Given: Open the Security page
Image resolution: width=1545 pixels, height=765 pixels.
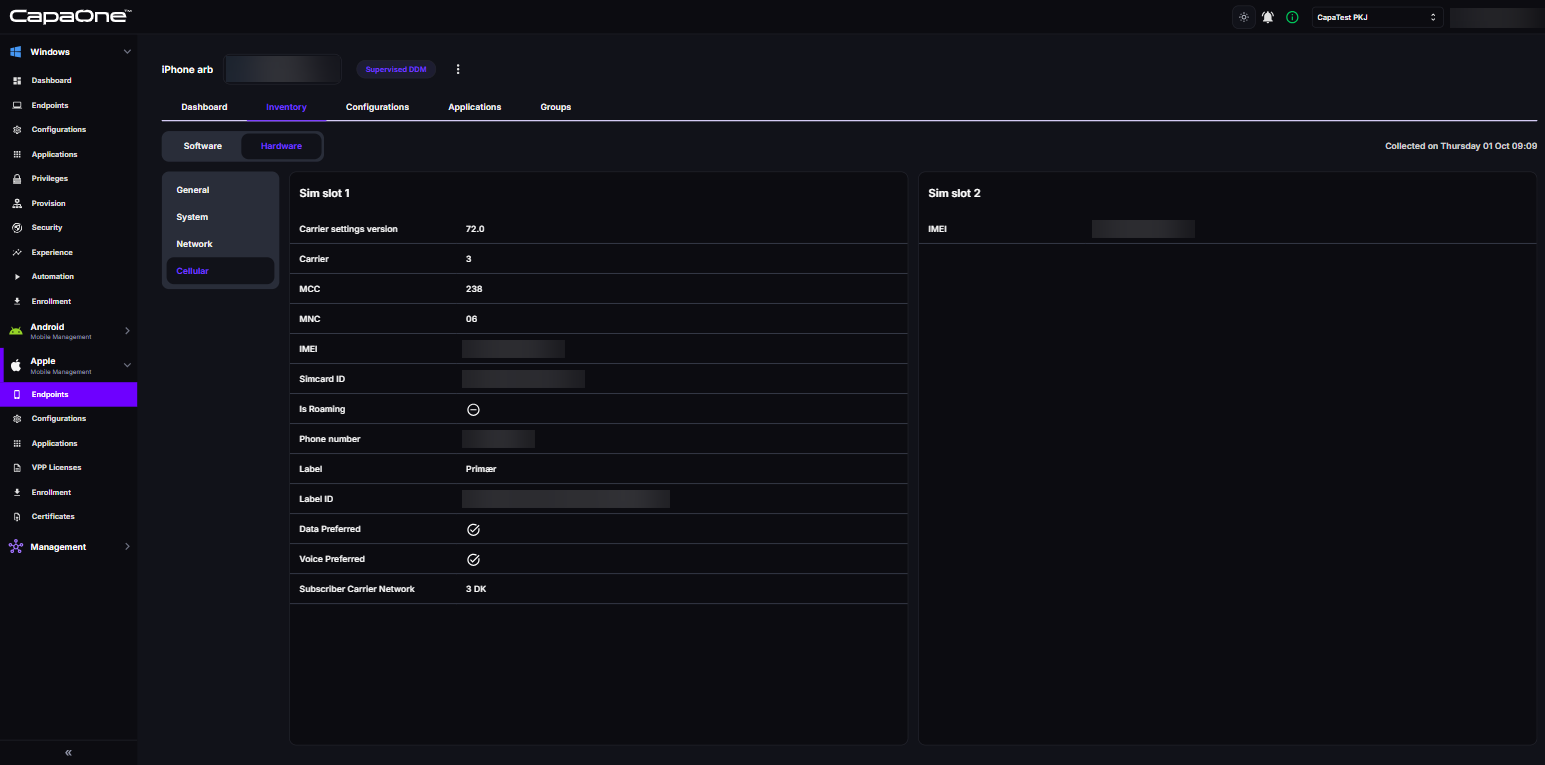Looking at the screenshot, I should [47, 227].
